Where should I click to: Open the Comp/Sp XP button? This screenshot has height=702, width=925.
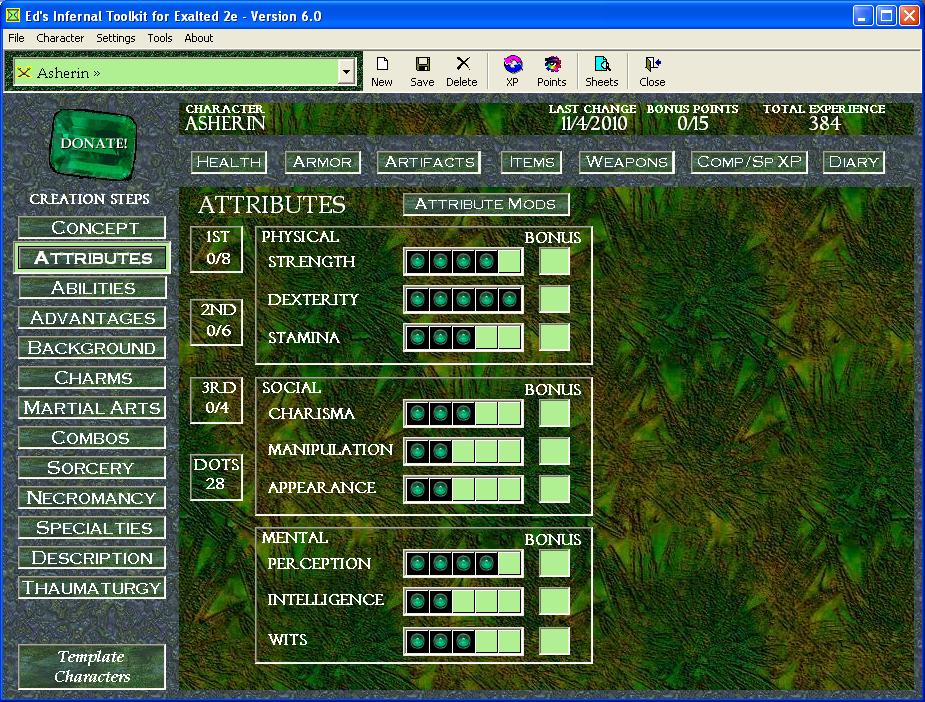tap(749, 162)
